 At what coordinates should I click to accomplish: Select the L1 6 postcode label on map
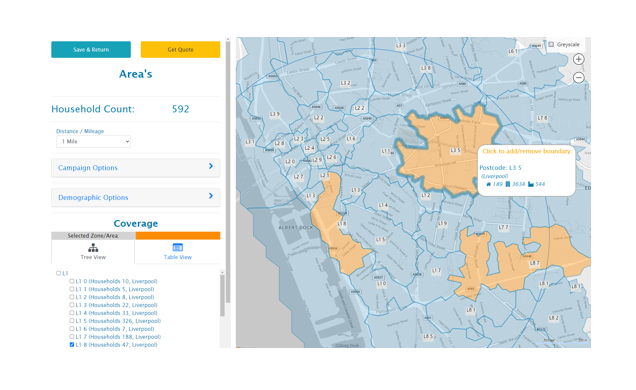351,139
